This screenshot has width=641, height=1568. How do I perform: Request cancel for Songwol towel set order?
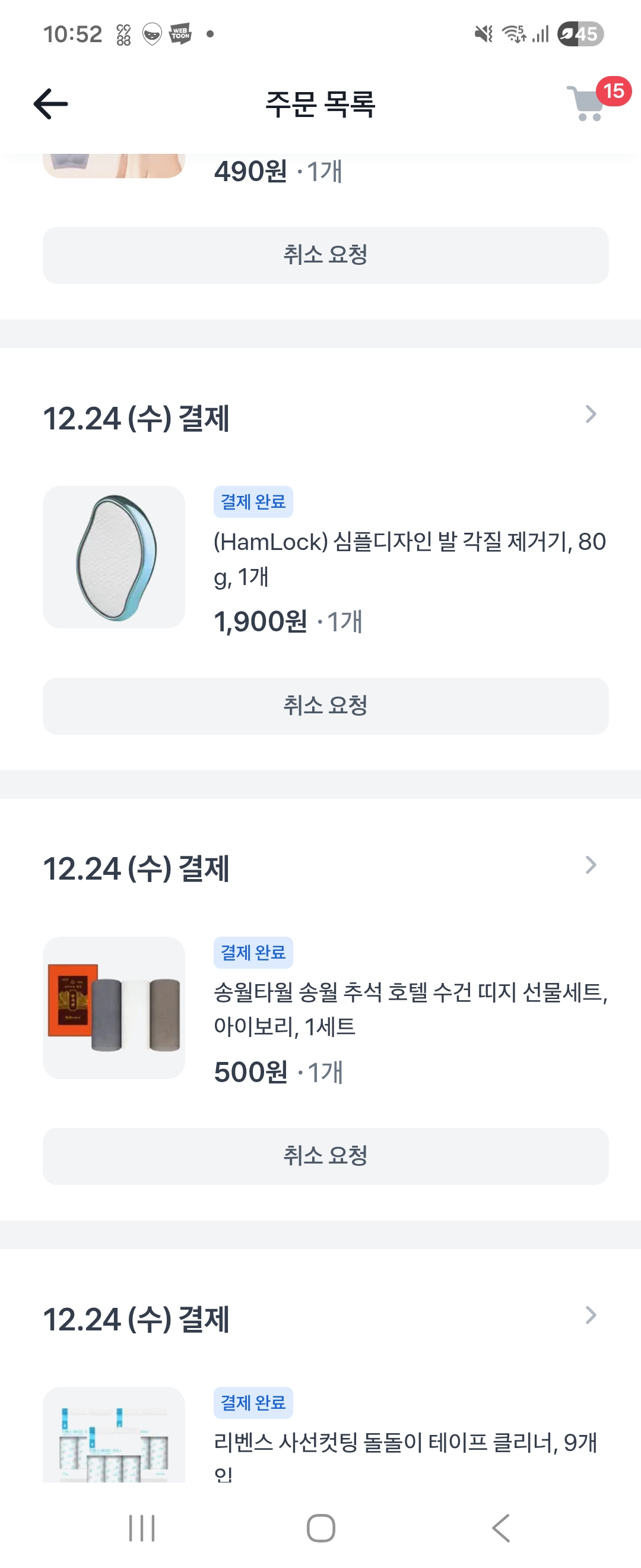click(x=325, y=1156)
